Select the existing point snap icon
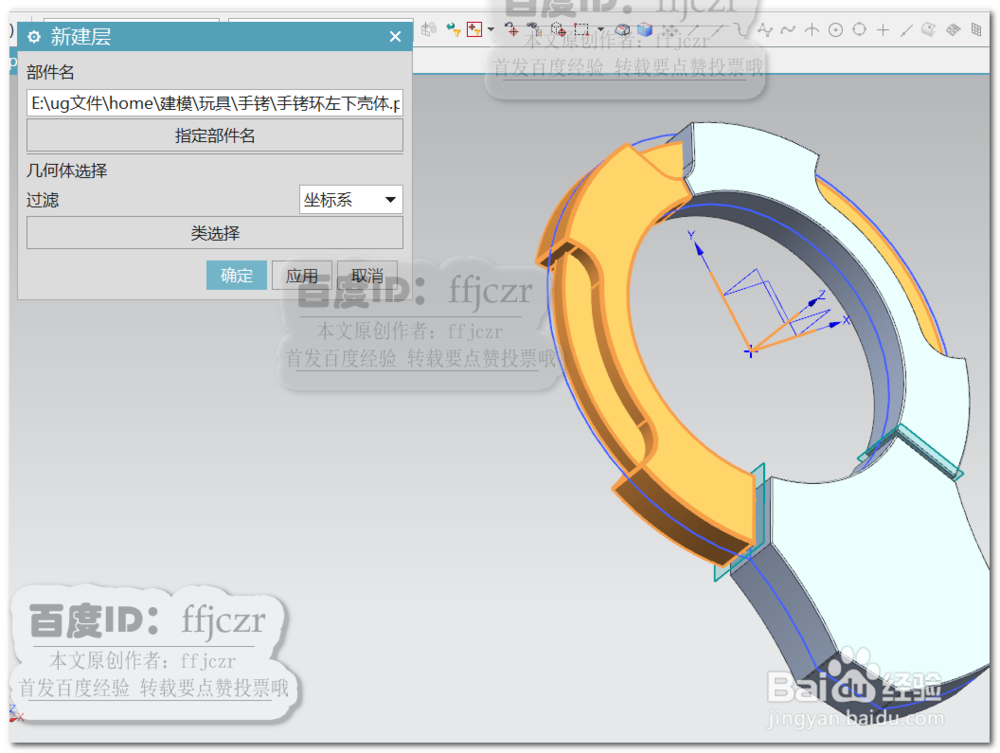 pyautogui.click(x=883, y=31)
